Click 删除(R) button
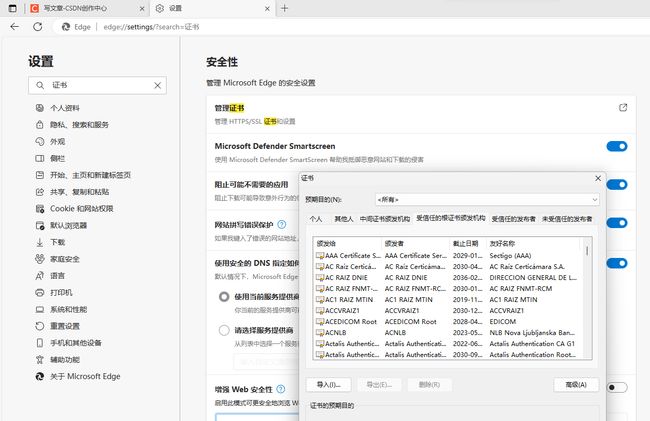The height and width of the screenshot is (421, 650). coord(429,385)
